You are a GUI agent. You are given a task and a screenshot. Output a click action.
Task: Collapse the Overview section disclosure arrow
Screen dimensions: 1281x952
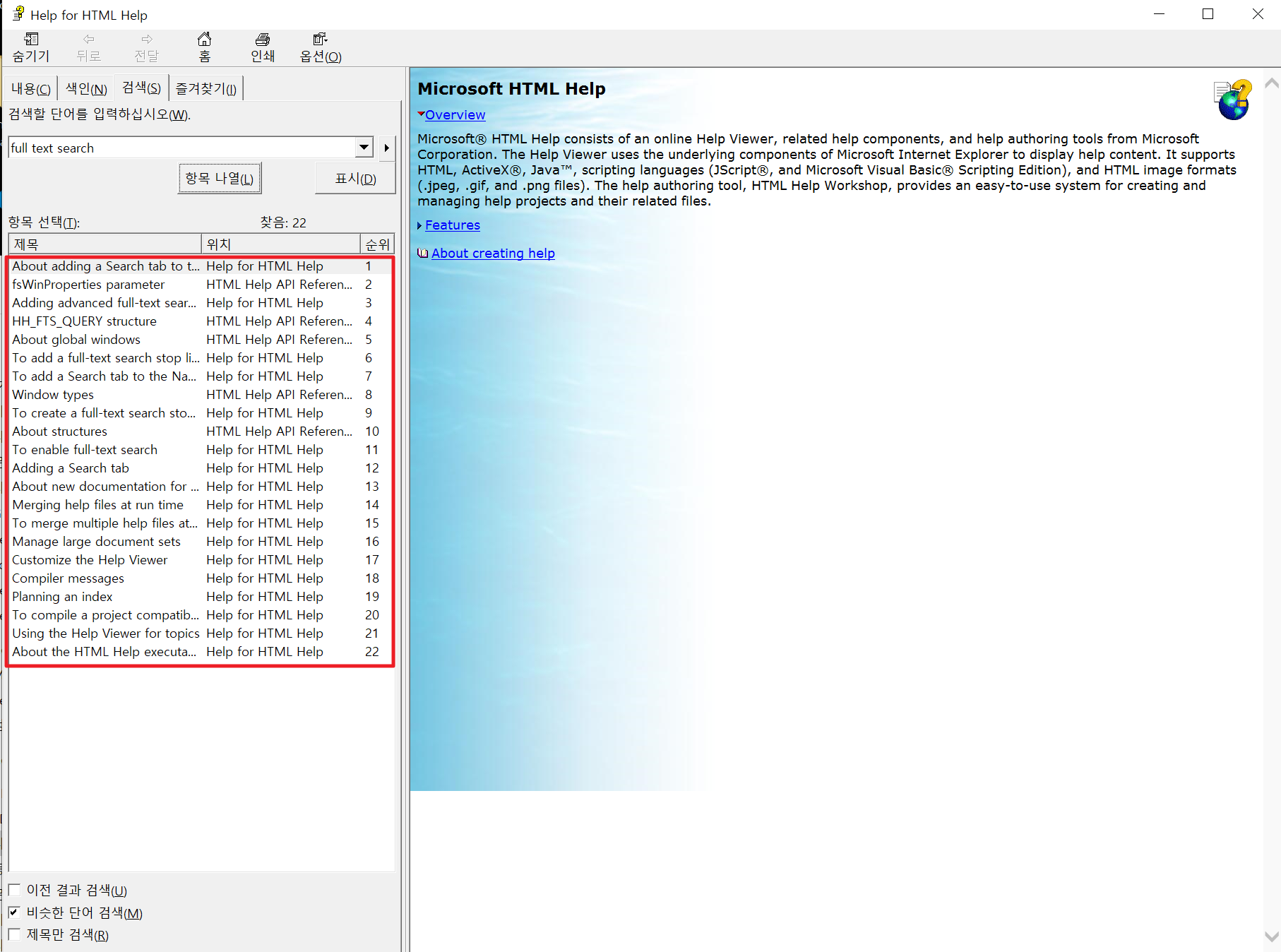(x=421, y=114)
